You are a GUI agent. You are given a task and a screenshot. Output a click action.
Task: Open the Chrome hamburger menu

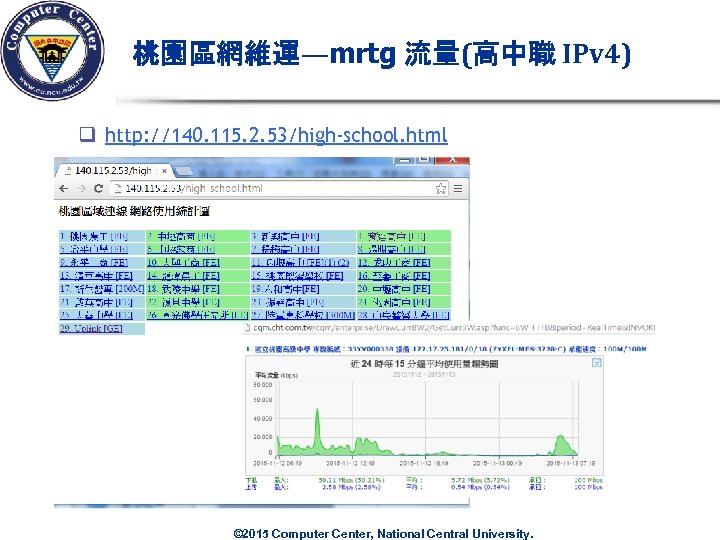coord(458,188)
